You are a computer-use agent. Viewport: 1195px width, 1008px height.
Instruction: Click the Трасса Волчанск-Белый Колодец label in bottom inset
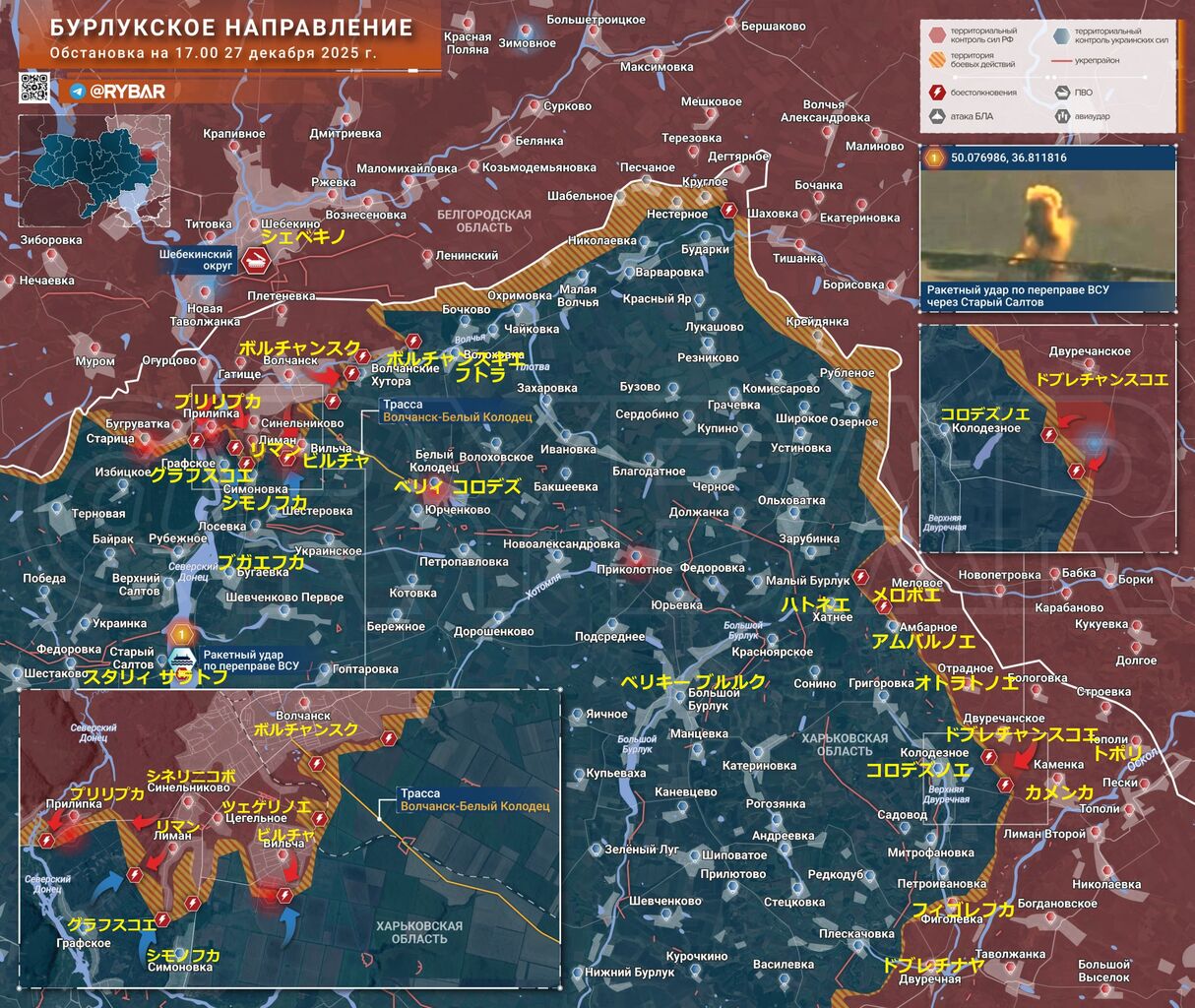point(474,799)
